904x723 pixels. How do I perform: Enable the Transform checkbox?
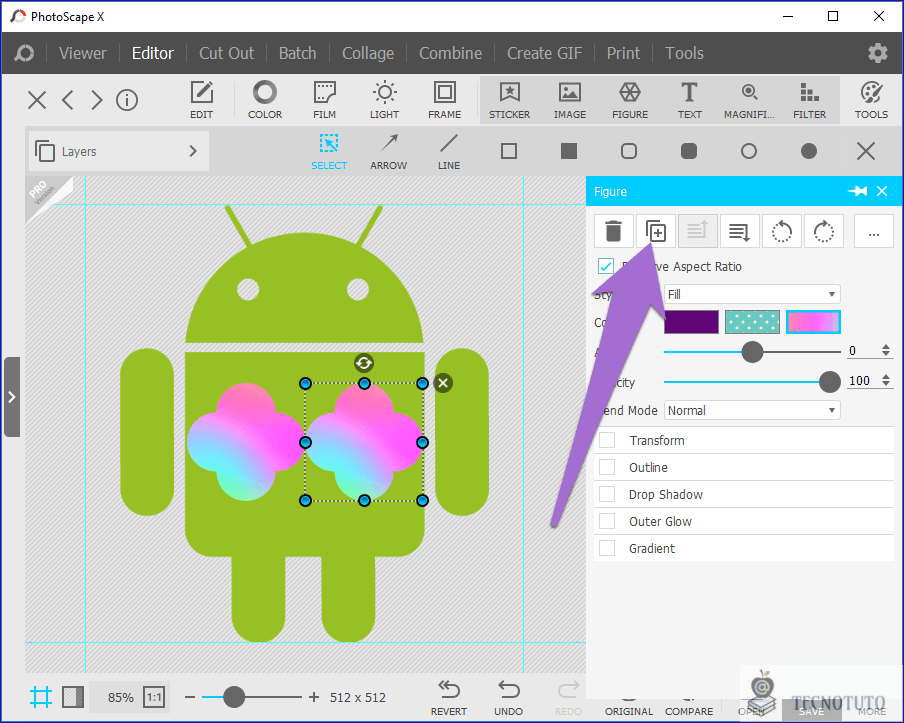click(607, 440)
